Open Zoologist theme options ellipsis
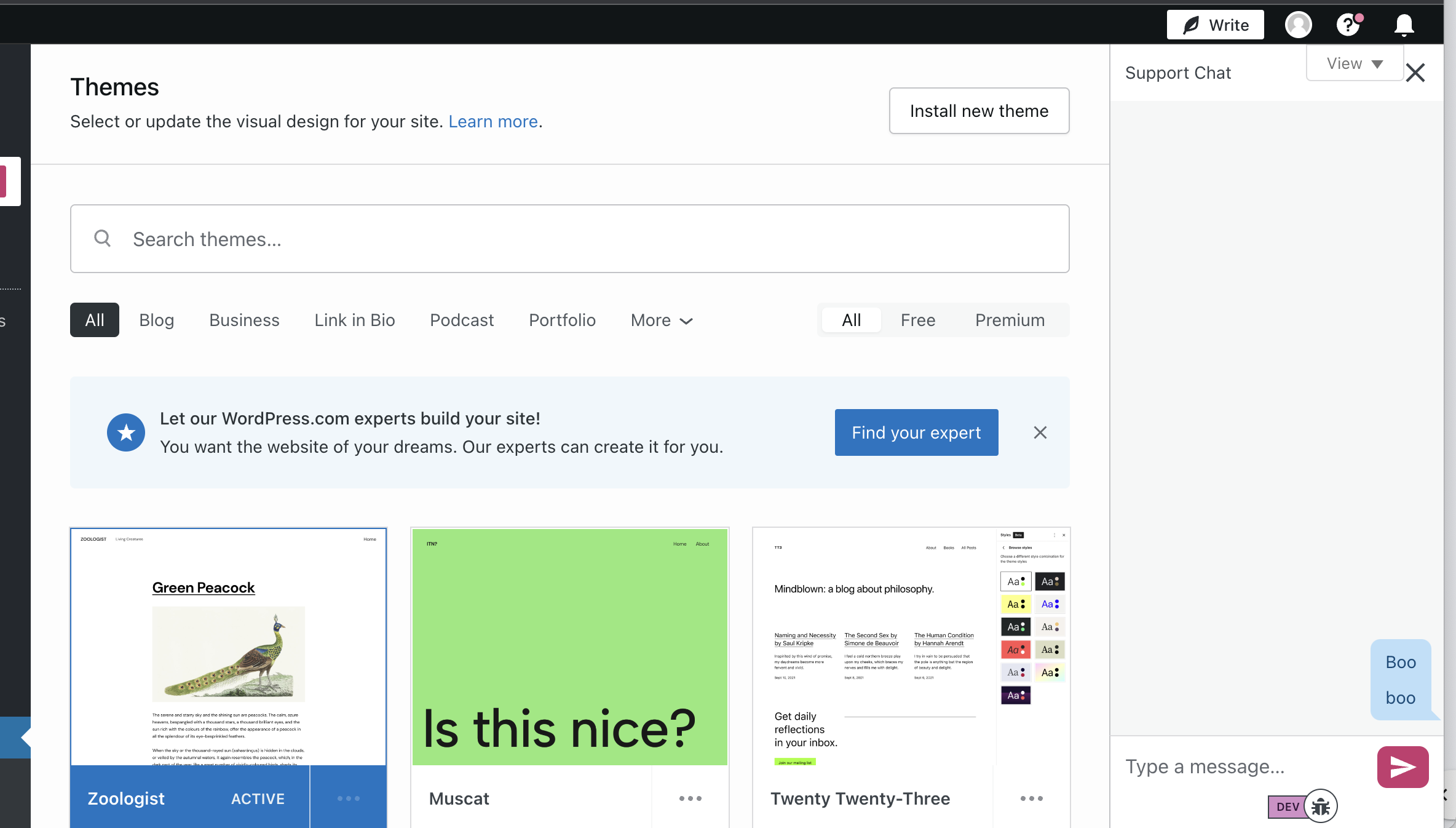 pyautogui.click(x=348, y=798)
